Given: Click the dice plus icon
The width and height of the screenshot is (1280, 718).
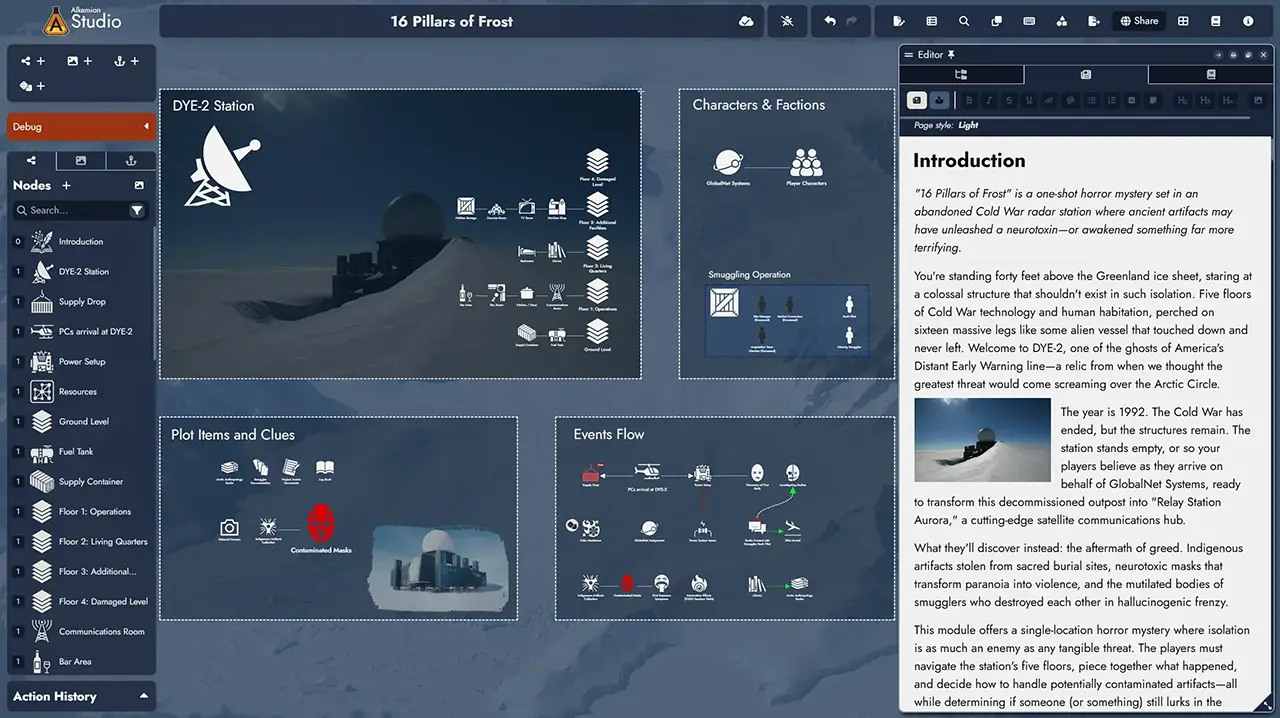Looking at the screenshot, I should (33, 86).
